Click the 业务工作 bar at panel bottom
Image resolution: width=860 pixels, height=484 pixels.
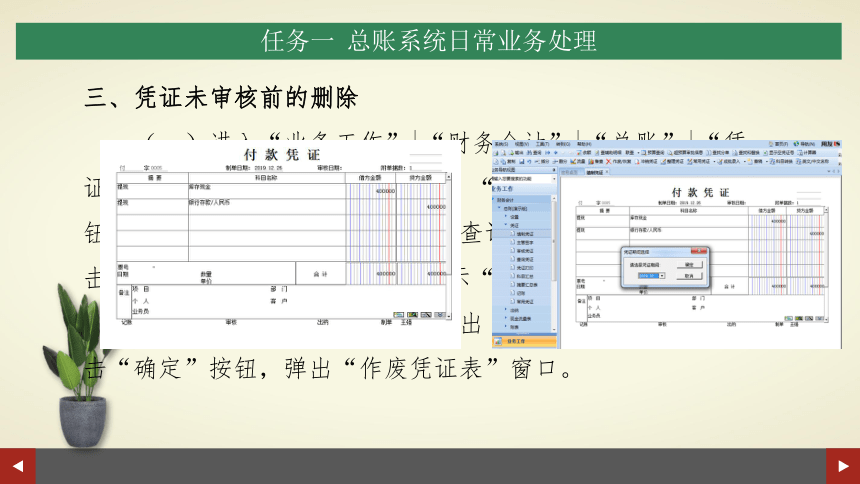coord(524,341)
